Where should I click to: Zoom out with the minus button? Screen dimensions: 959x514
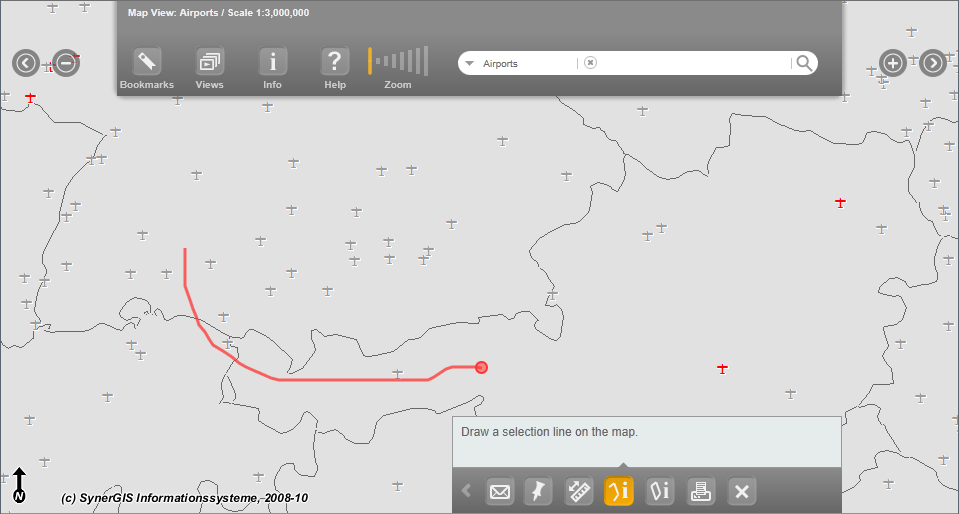click(x=66, y=63)
